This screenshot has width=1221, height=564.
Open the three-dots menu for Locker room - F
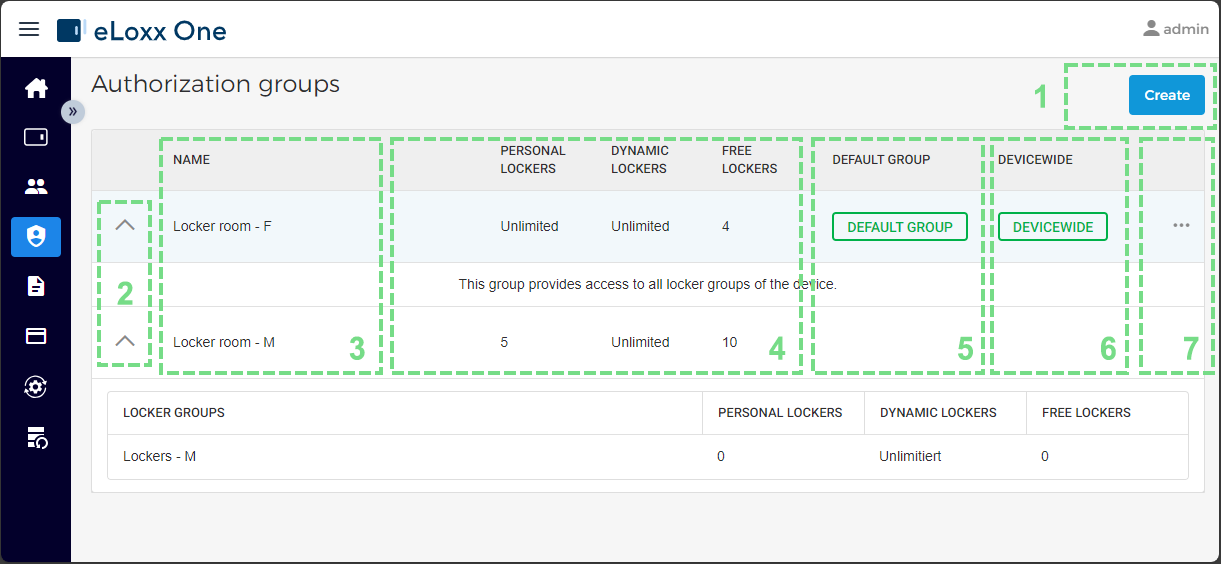click(1181, 226)
